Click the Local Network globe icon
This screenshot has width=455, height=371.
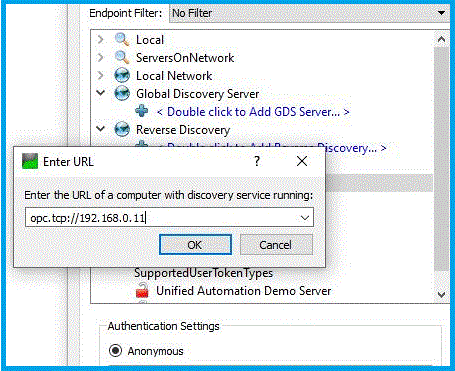122,76
